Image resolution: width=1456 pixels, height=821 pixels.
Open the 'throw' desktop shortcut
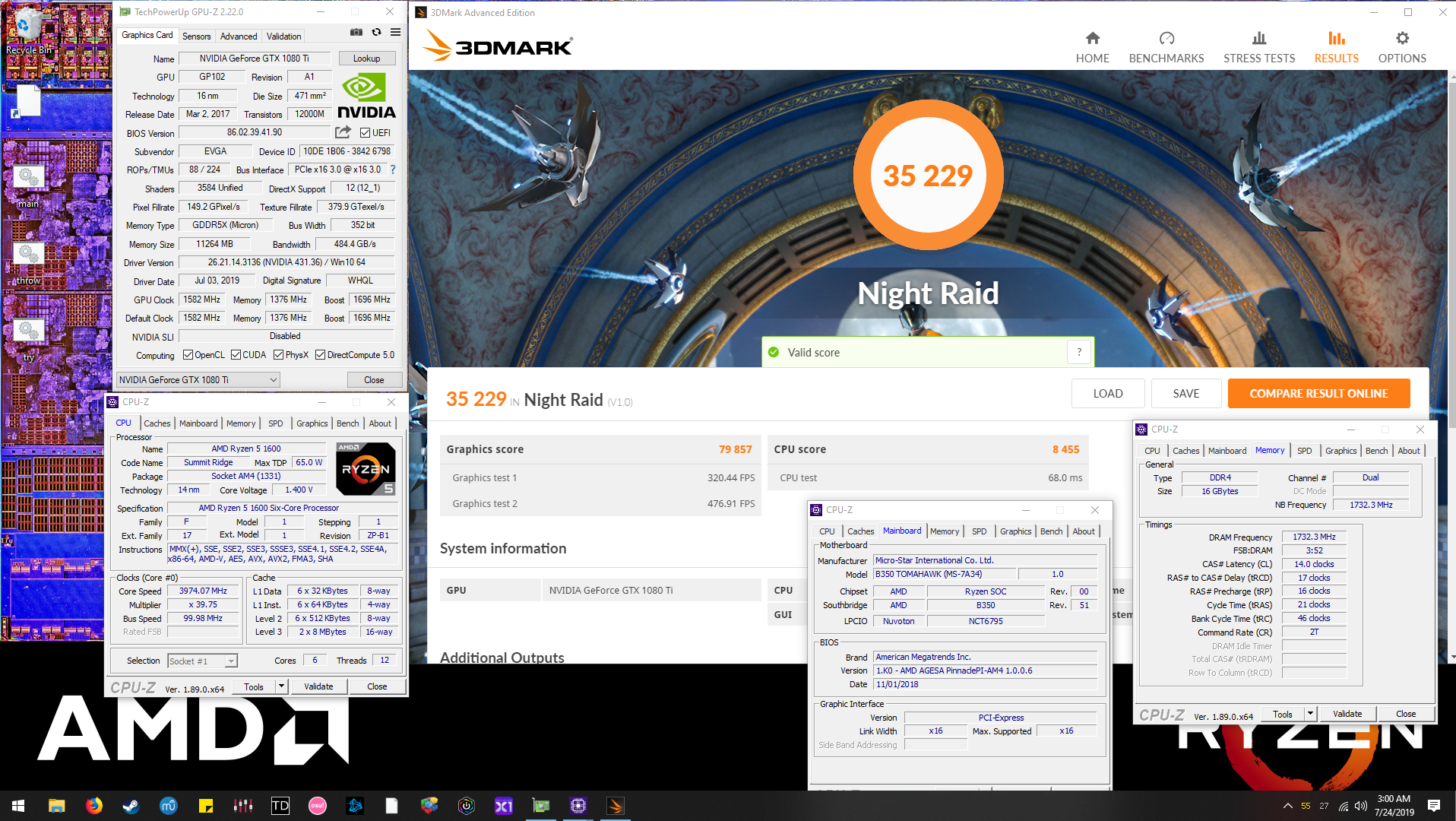click(28, 262)
